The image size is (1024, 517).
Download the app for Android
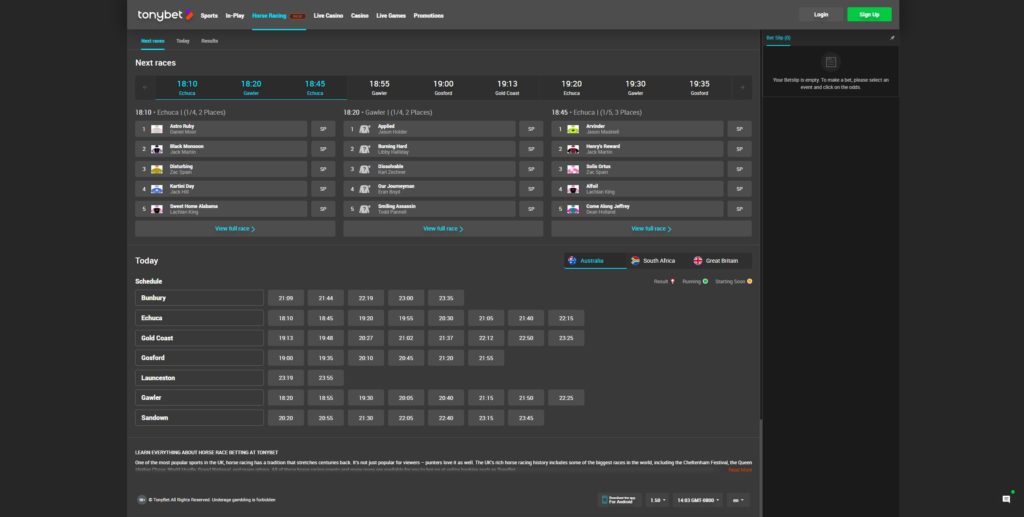620,500
